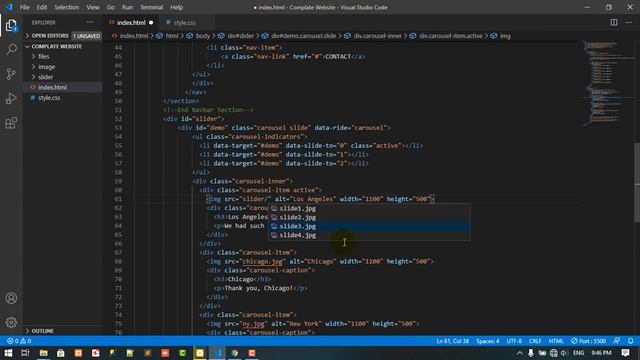
Task: Open Explorer panel ellipsis menu
Action: coord(90,22)
